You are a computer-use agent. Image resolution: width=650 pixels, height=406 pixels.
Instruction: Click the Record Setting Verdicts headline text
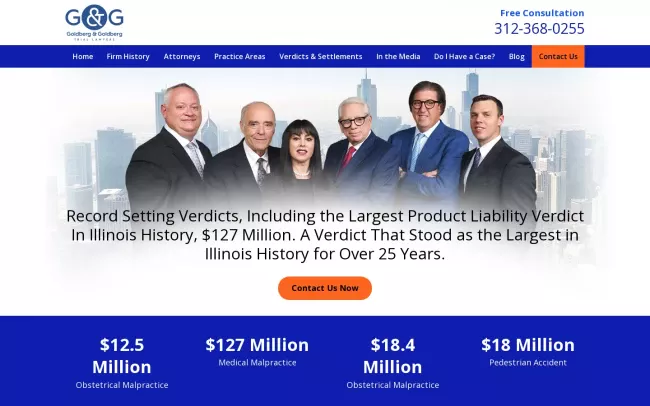(x=325, y=235)
